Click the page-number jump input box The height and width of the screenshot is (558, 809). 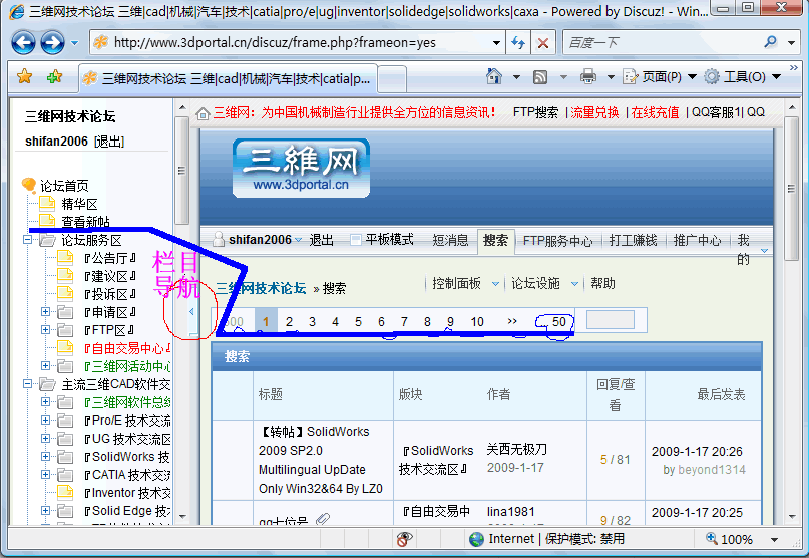coord(610,320)
